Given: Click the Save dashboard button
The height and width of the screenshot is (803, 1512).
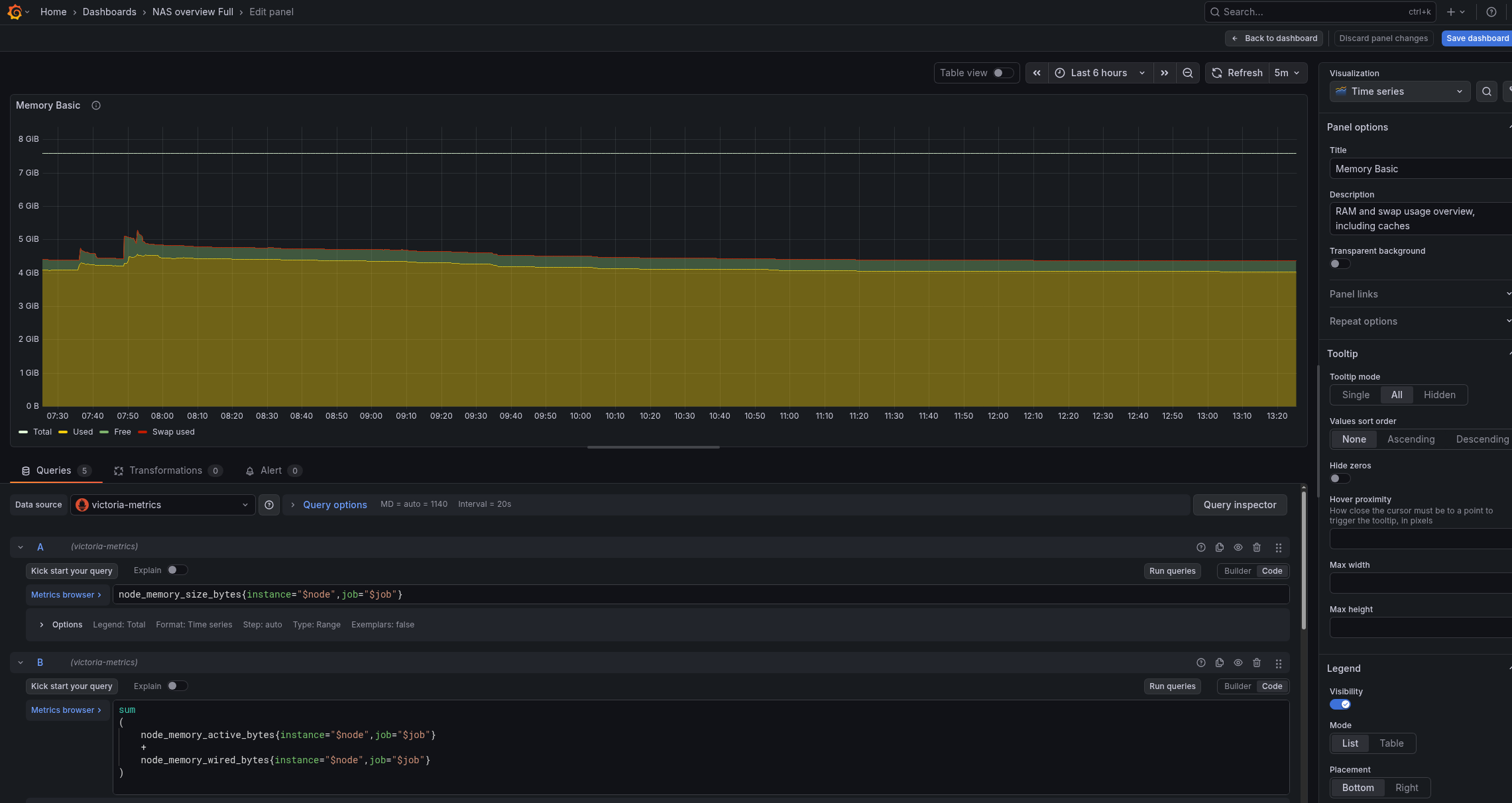Looking at the screenshot, I should [x=1476, y=38].
